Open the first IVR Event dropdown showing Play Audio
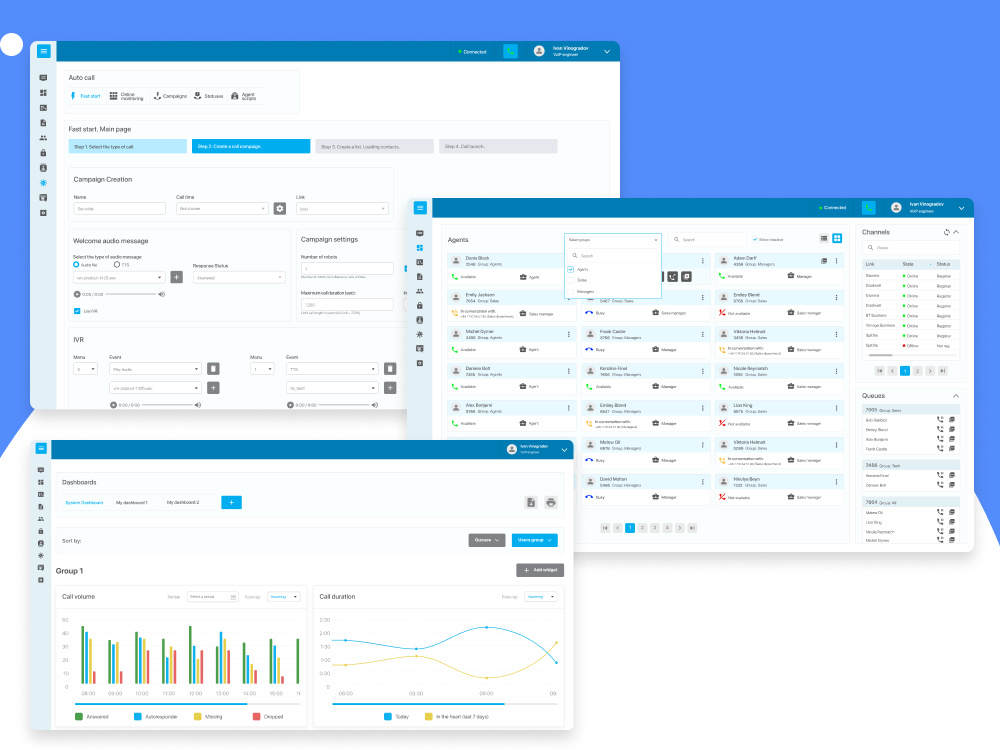Screen dimensions: 1000x750 coord(156,369)
